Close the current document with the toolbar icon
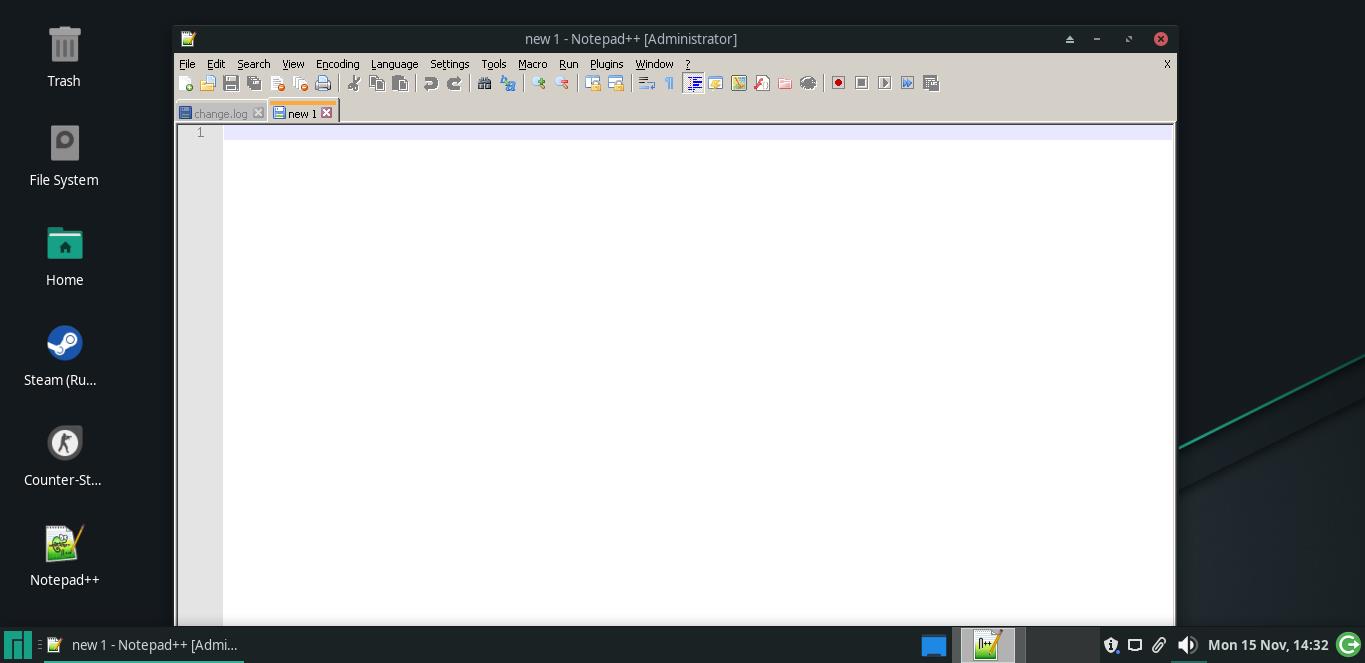The width and height of the screenshot is (1365, 663). click(x=278, y=83)
